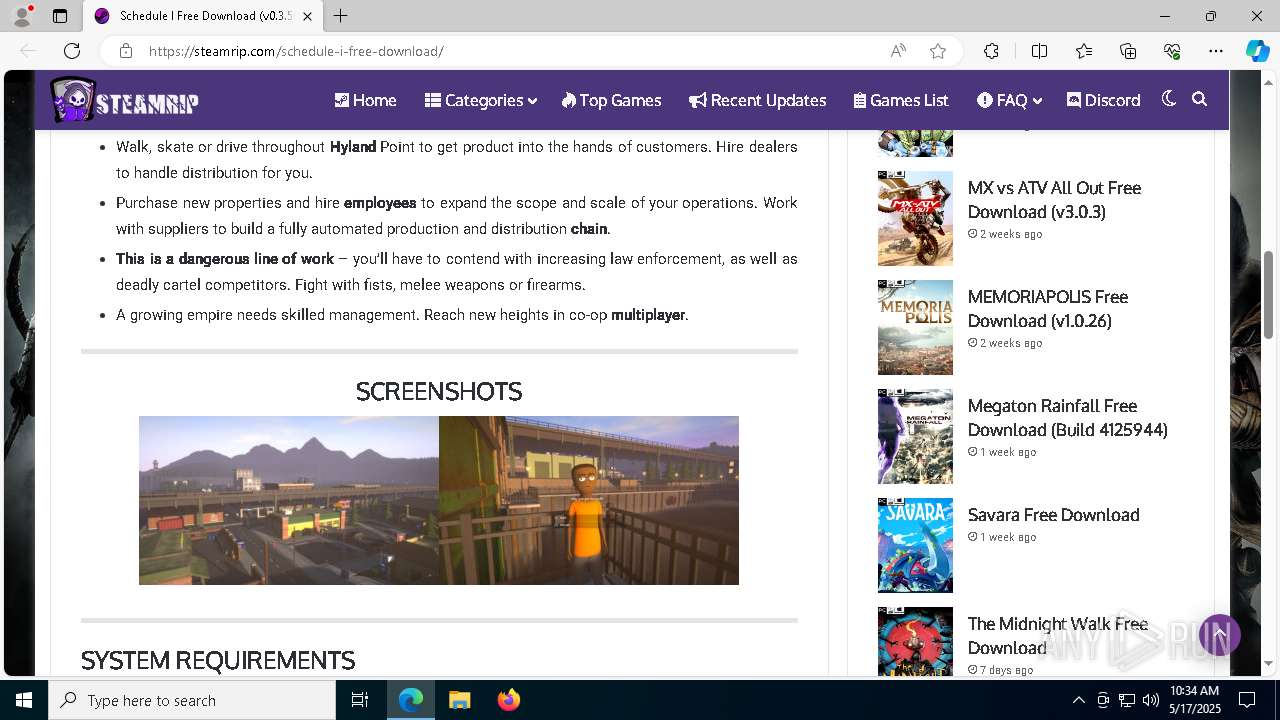Open the Discord link
This screenshot has height=720, width=1280.
pyautogui.click(x=1103, y=100)
